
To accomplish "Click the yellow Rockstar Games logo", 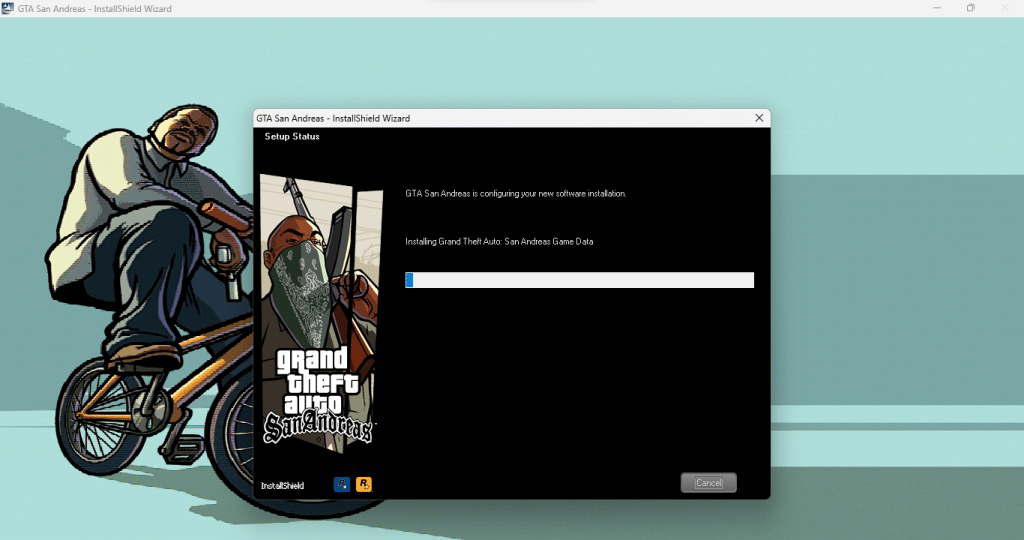I will pos(364,484).
